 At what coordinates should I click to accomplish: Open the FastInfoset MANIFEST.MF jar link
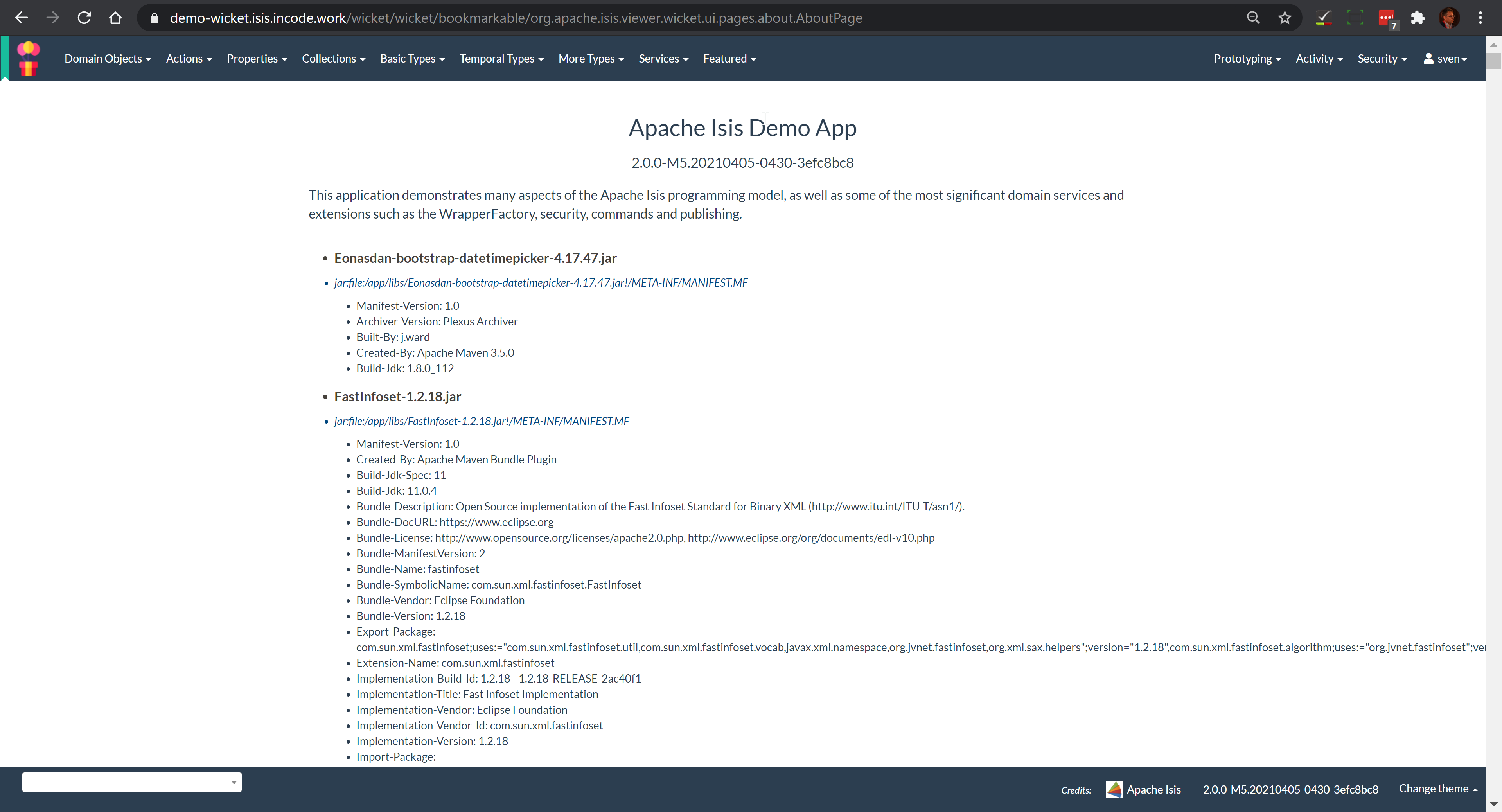click(481, 421)
